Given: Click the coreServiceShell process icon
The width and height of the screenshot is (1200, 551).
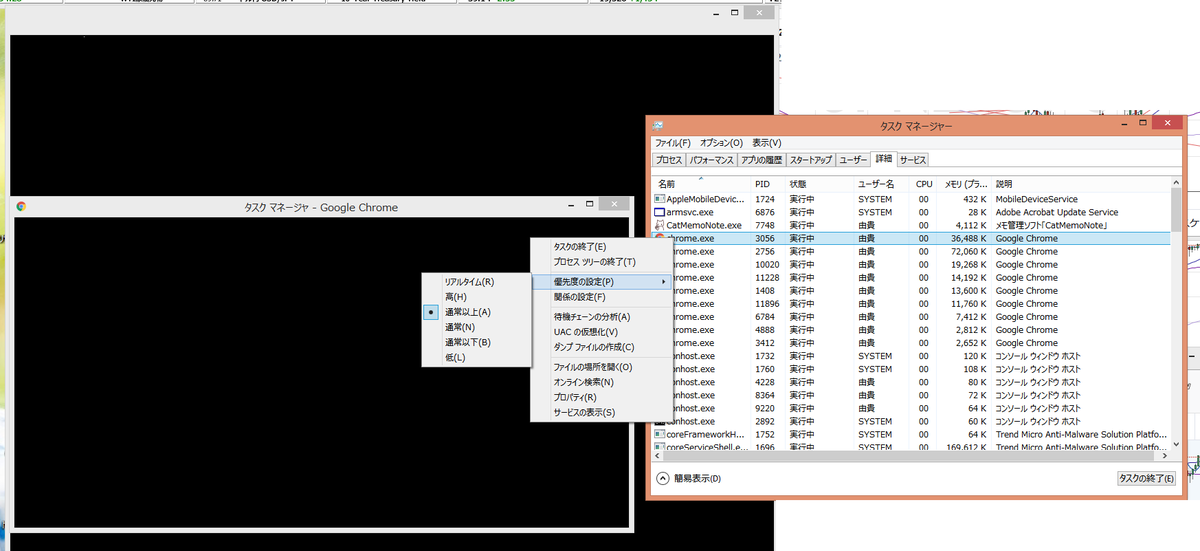Looking at the screenshot, I should click(659, 447).
